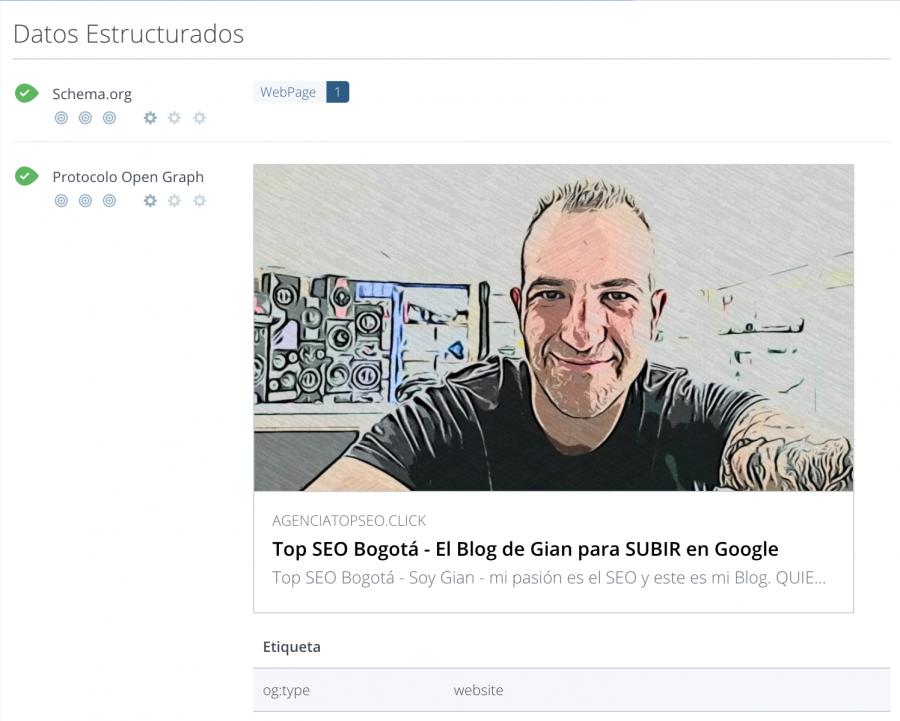Click the green checkmark beside Protocolo Open Graph
The width and height of the screenshot is (900, 721).
(x=26, y=176)
